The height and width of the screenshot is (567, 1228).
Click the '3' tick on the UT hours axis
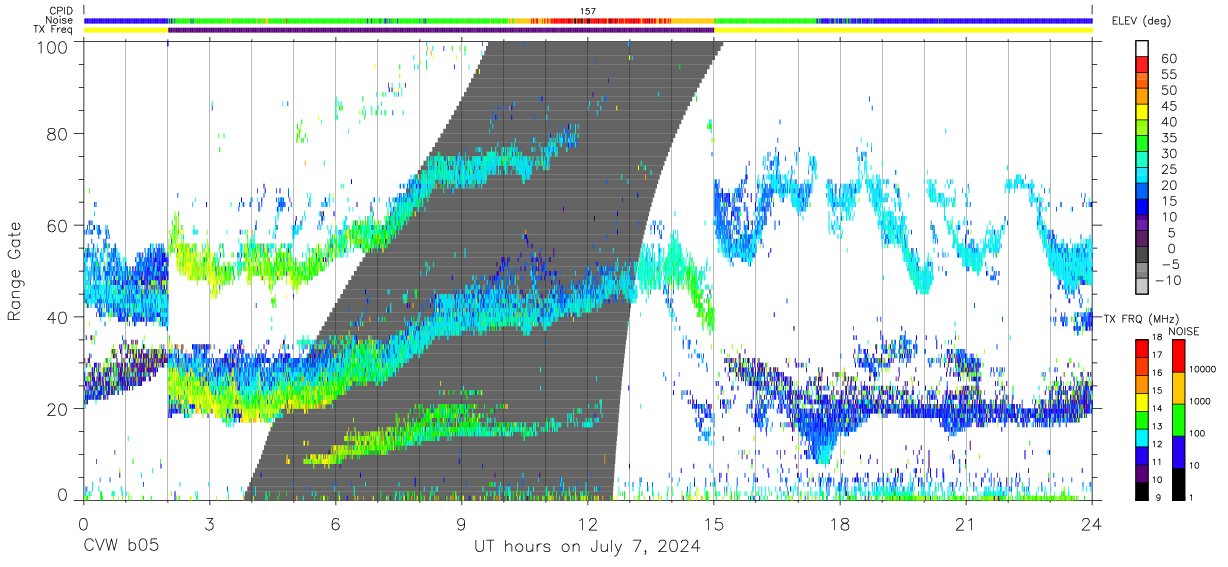pyautogui.click(x=209, y=523)
